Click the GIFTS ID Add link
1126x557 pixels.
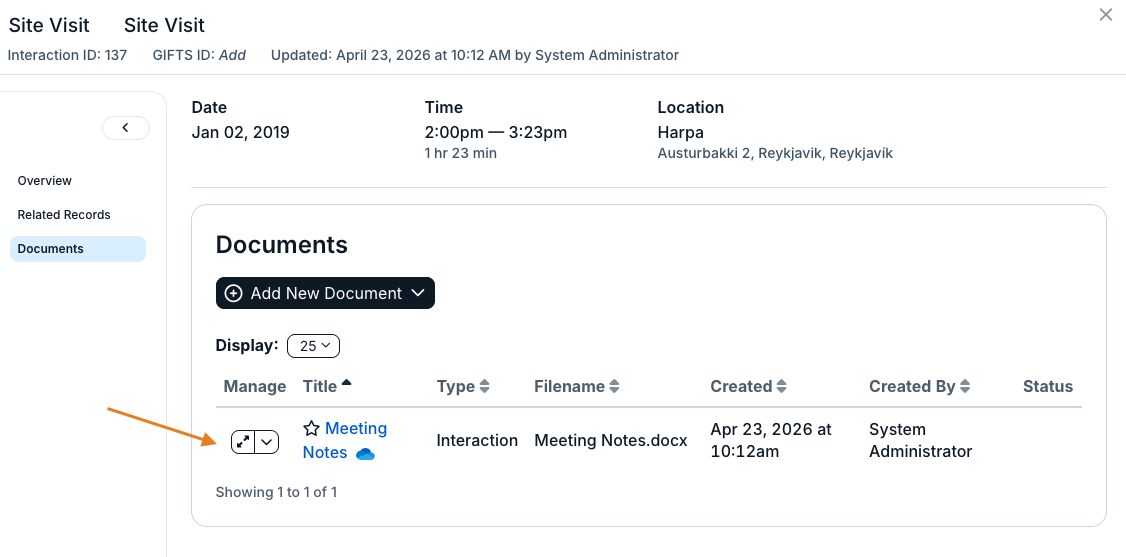tap(232, 55)
